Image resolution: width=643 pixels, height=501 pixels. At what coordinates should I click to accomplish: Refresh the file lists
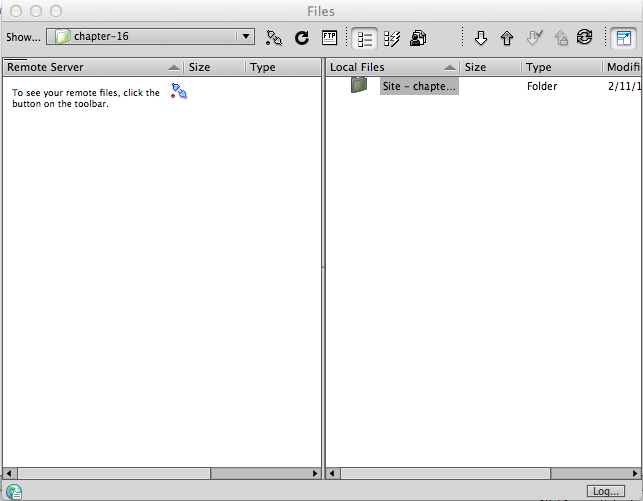point(301,38)
